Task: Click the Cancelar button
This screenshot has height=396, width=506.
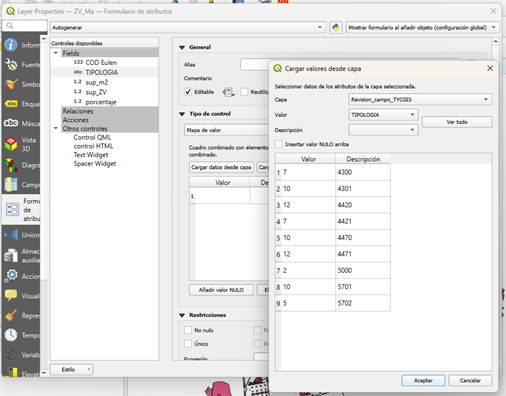Action: 470,380
